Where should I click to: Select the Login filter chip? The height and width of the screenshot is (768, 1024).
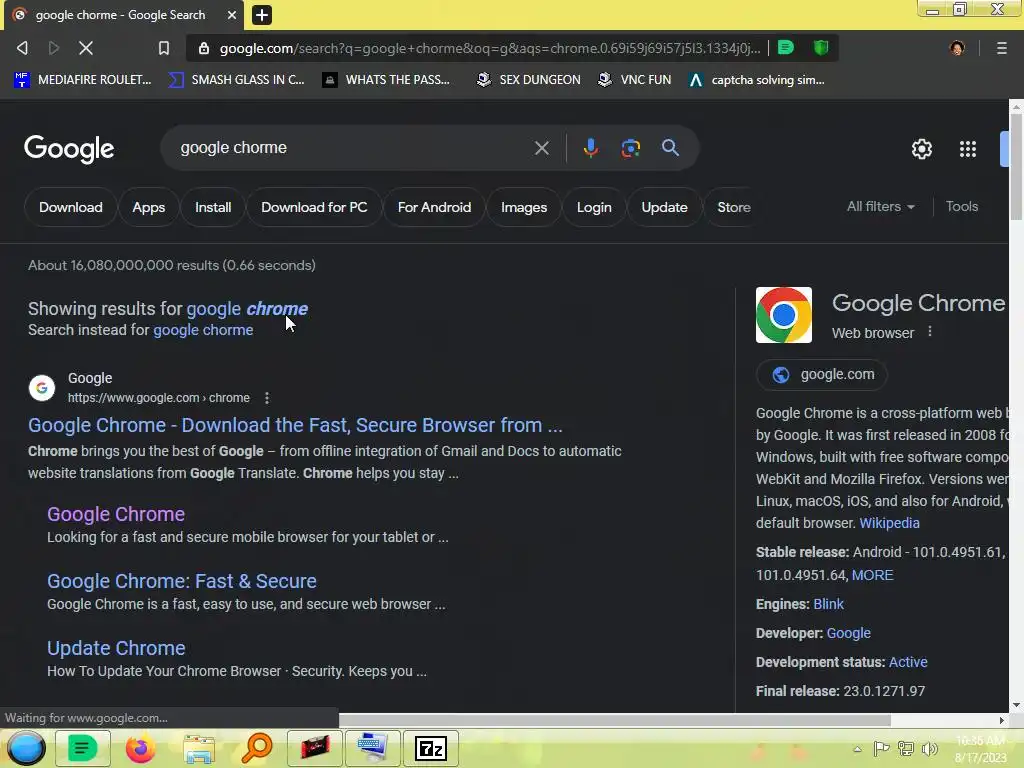[594, 207]
